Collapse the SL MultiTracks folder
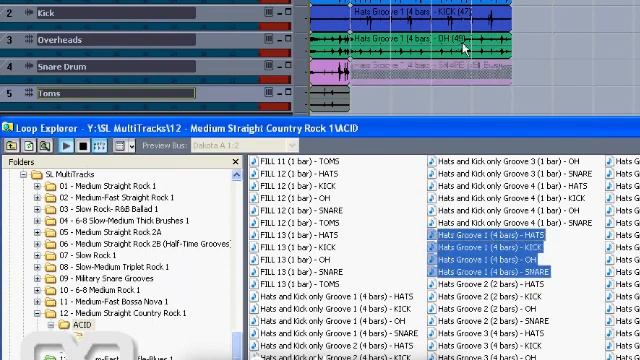This screenshot has height=360, width=640. coord(23,175)
